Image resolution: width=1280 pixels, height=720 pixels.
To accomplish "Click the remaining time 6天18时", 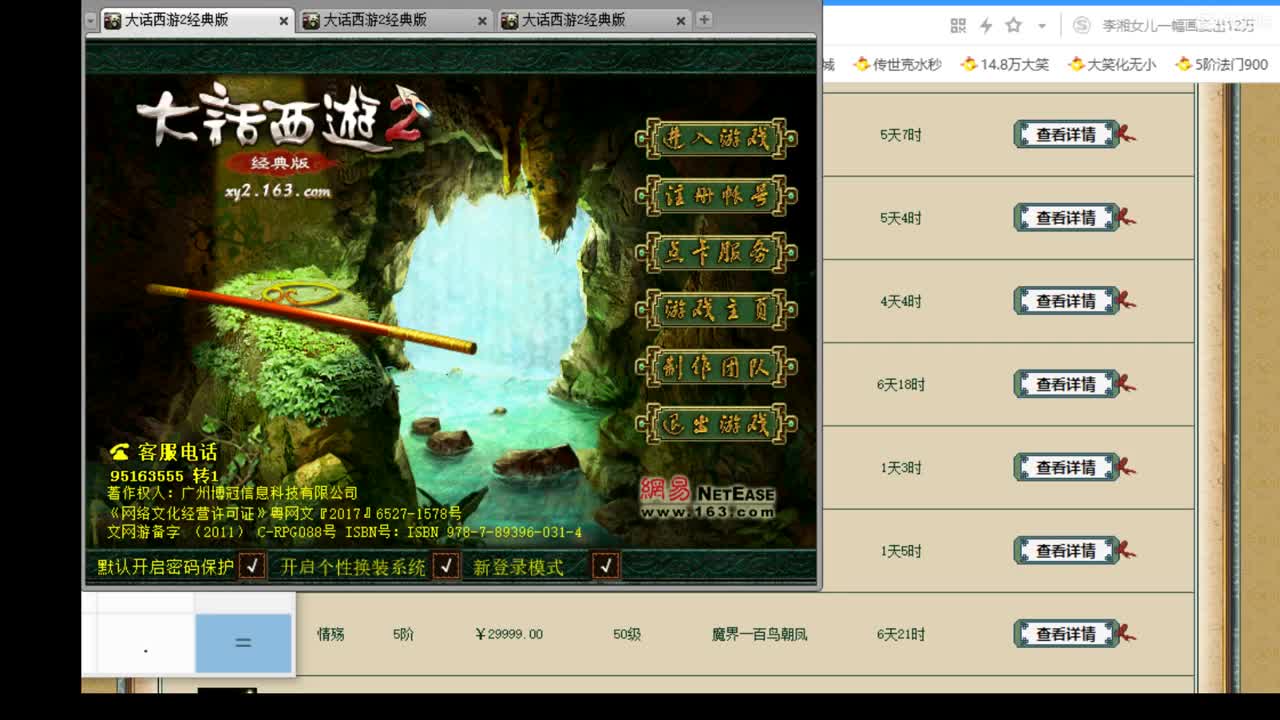I will tap(901, 384).
